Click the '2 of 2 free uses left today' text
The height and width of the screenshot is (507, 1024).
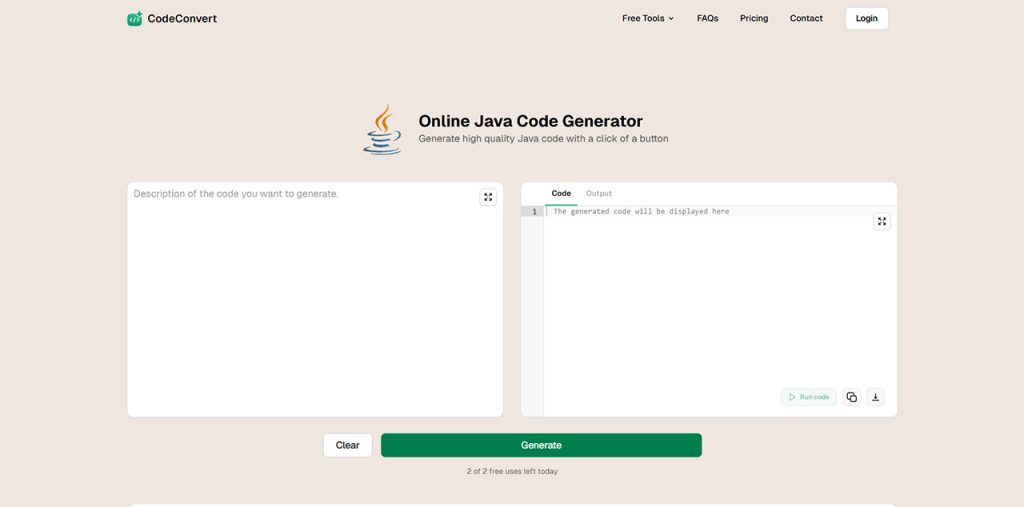tap(512, 471)
